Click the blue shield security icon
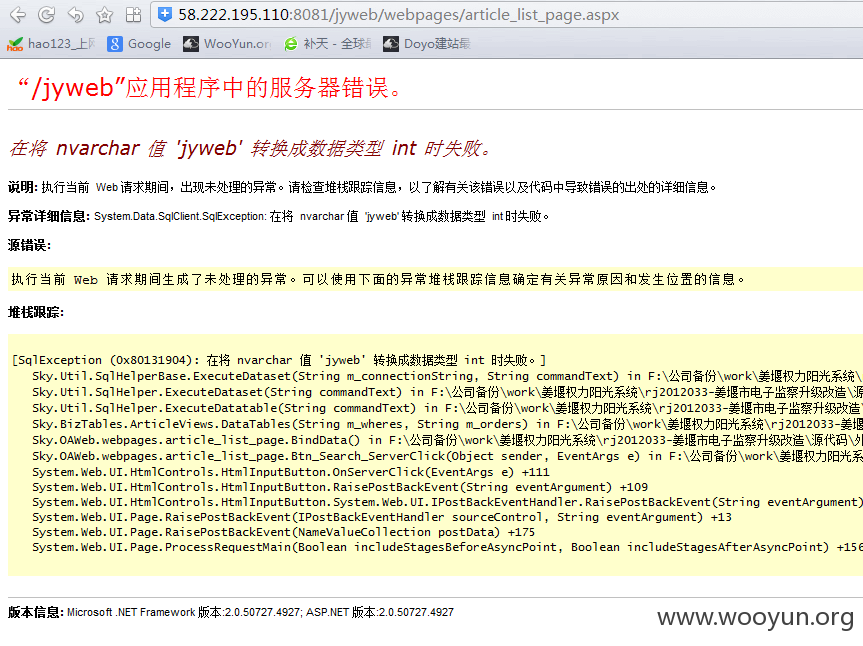Screen dimensions: 863x646 click(x=165, y=14)
